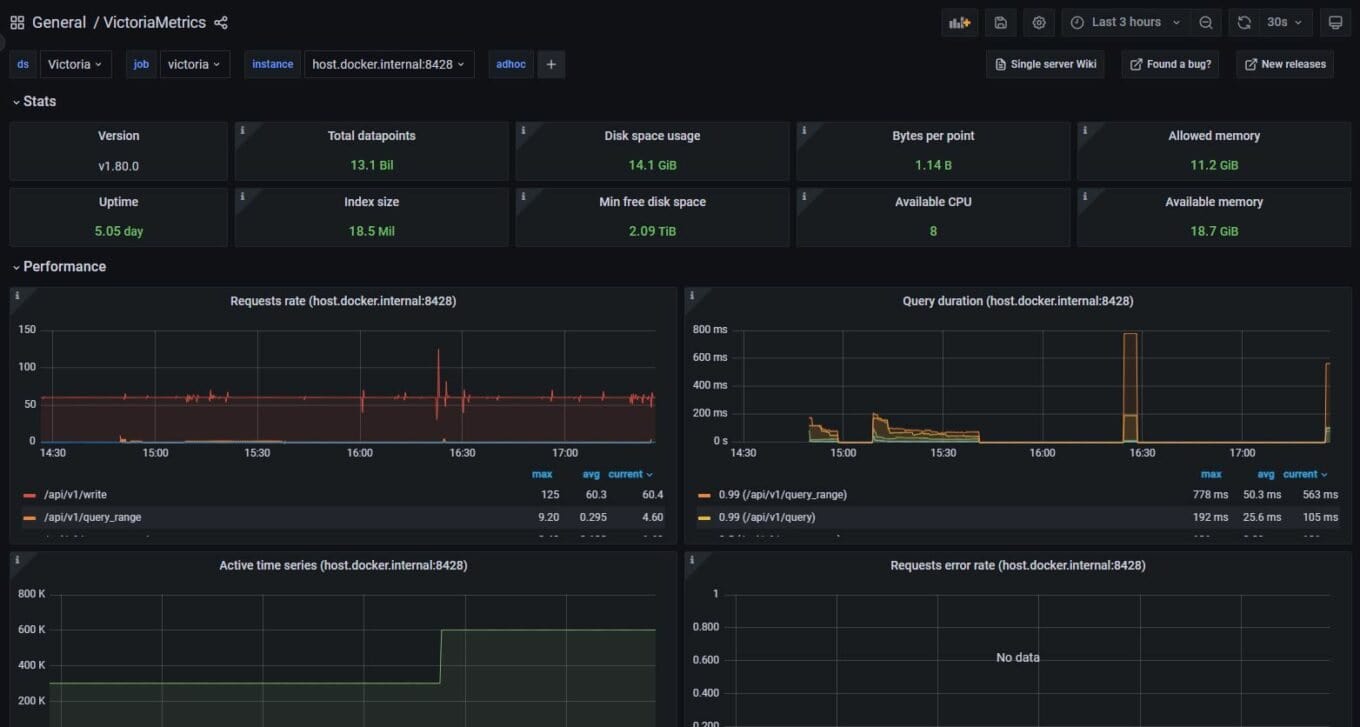Open the New releases link
The image size is (1360, 727).
pos(1284,64)
